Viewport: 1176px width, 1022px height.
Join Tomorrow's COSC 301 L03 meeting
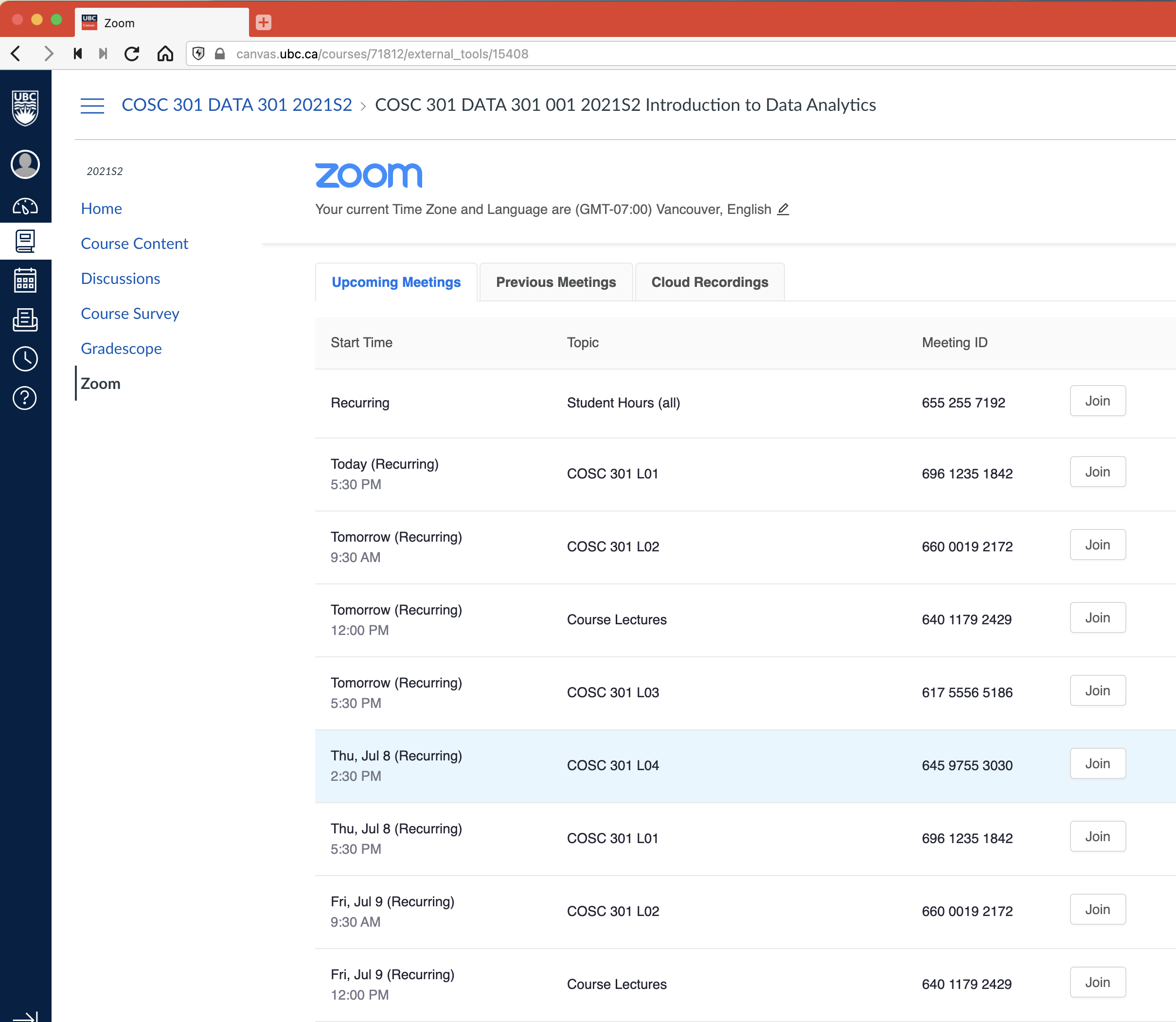click(1097, 690)
